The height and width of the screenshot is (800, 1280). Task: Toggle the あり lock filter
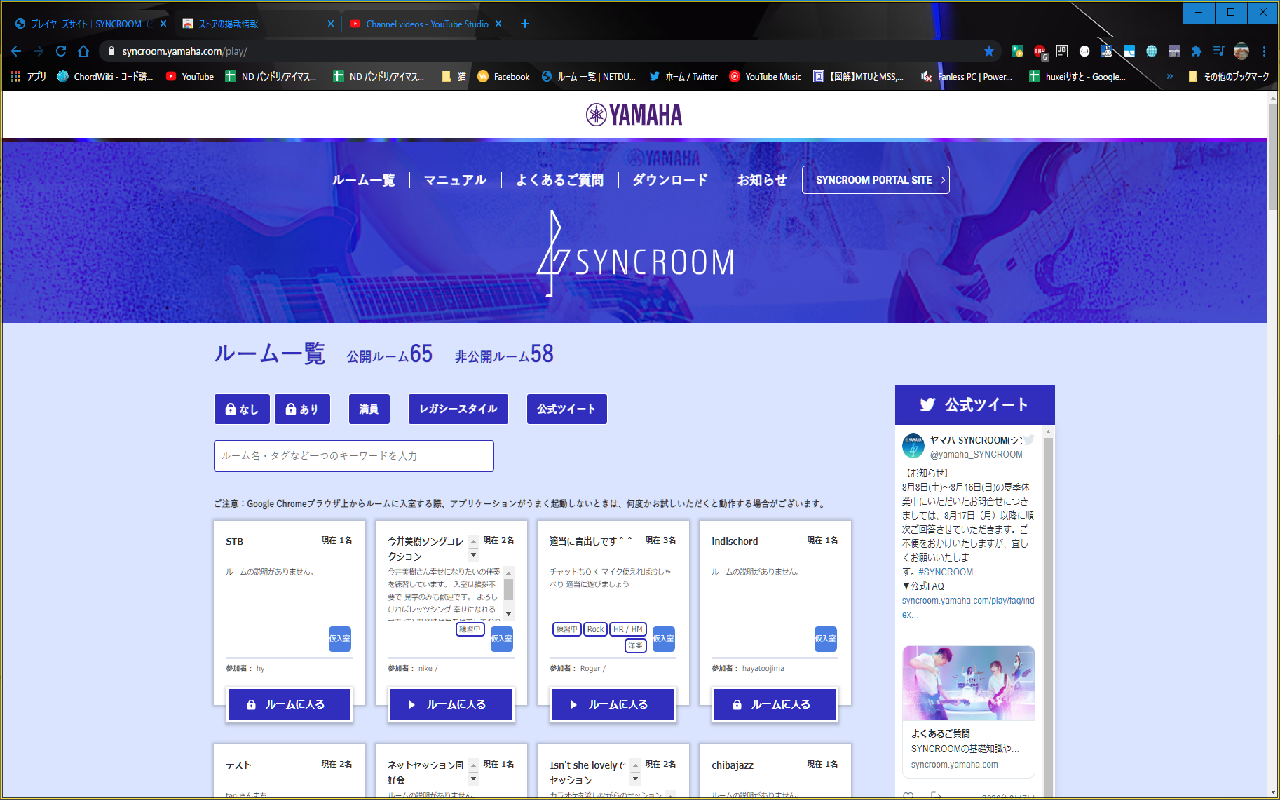click(x=302, y=409)
